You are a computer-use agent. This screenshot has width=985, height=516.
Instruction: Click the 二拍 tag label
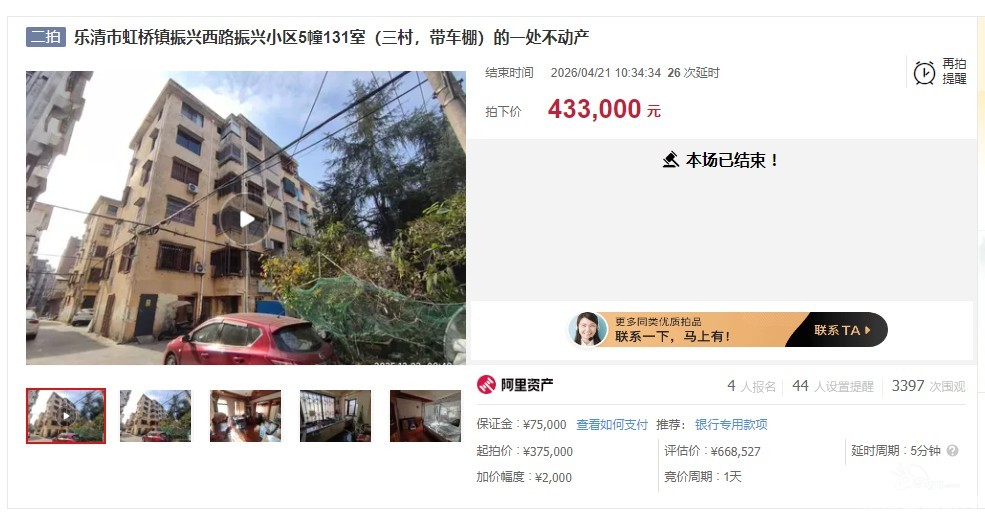[46, 37]
